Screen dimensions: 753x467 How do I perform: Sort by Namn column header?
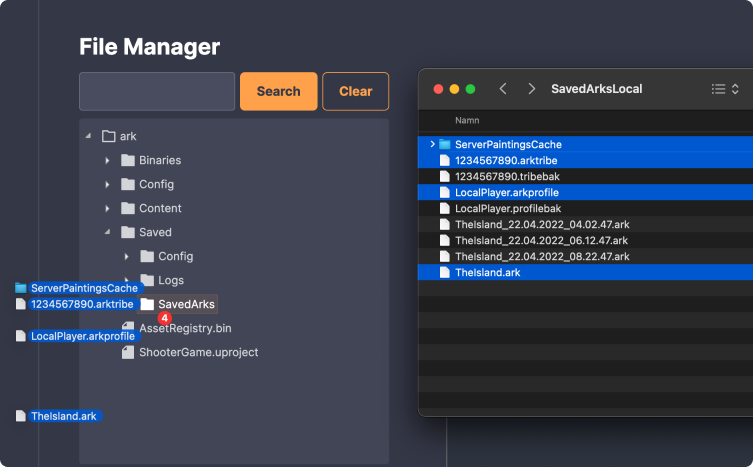click(x=467, y=121)
